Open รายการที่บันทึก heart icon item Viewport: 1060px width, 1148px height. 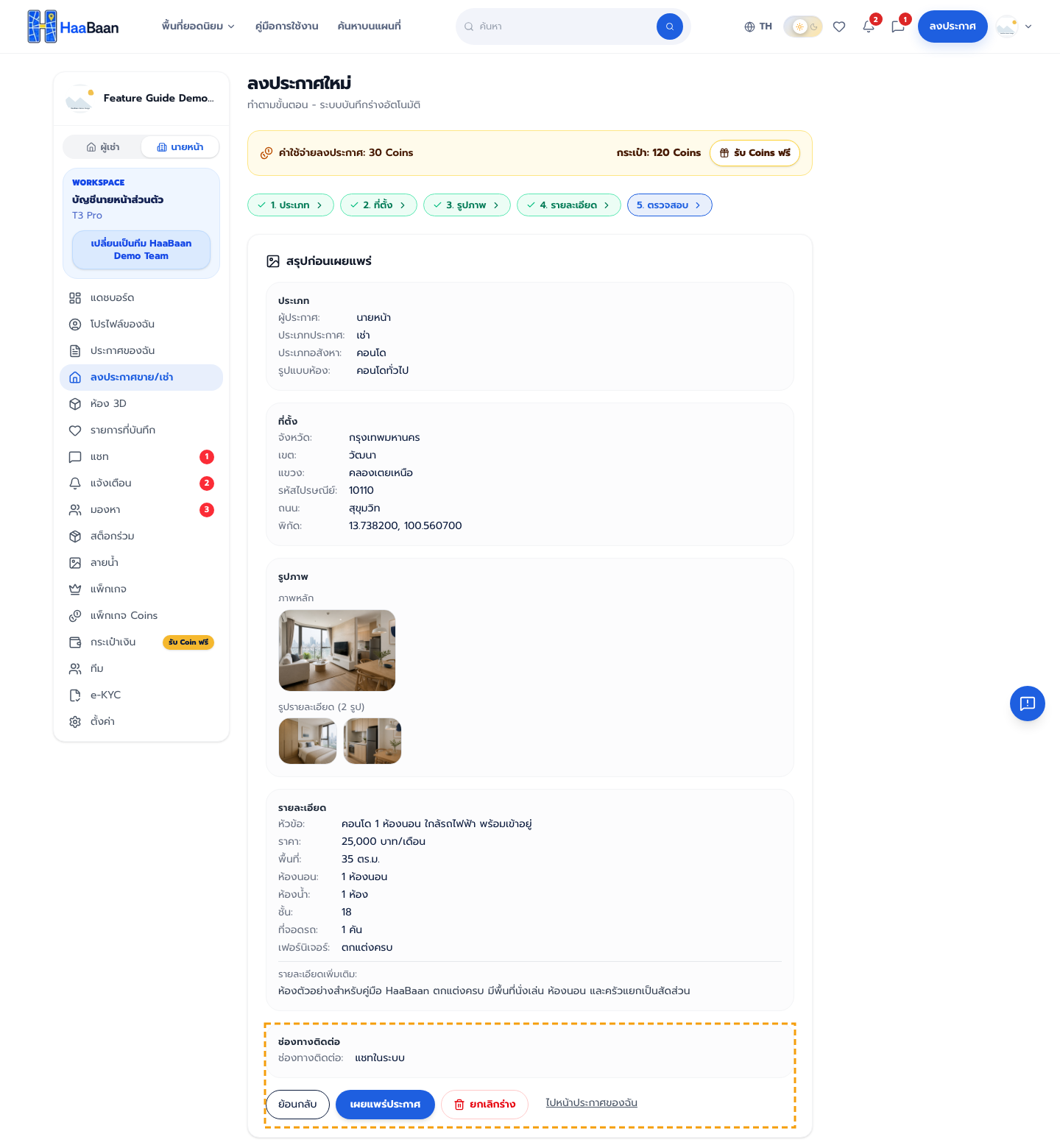[x=141, y=431]
